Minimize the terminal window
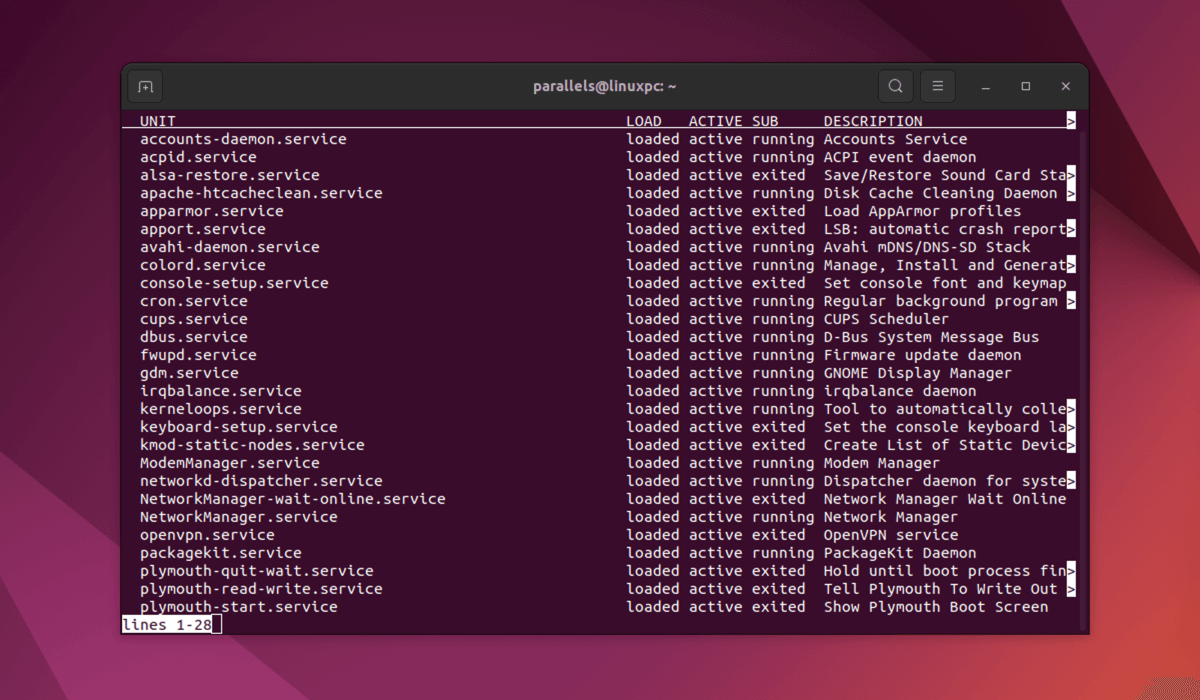 tap(985, 87)
